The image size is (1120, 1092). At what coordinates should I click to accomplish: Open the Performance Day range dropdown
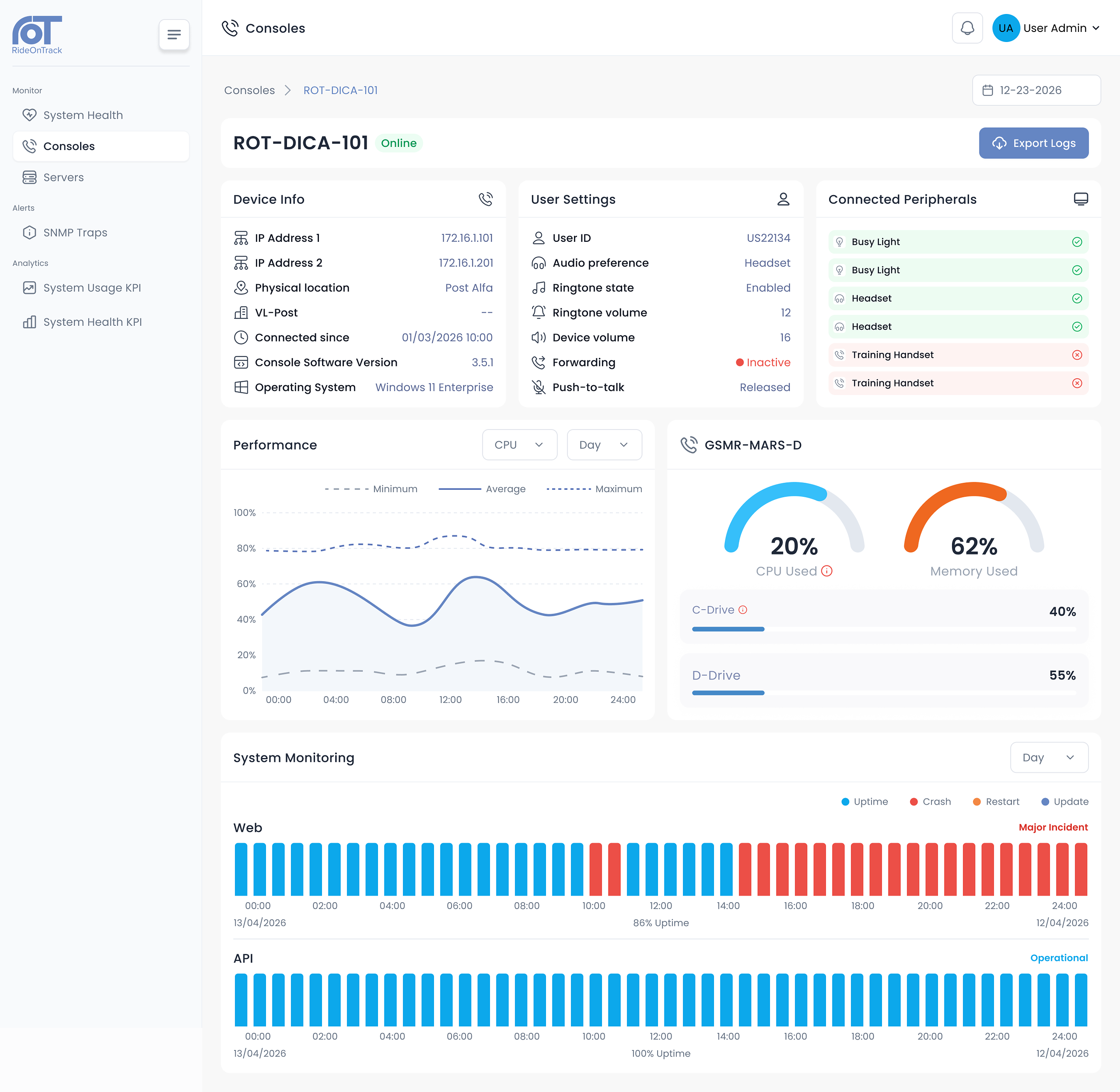[604, 444]
